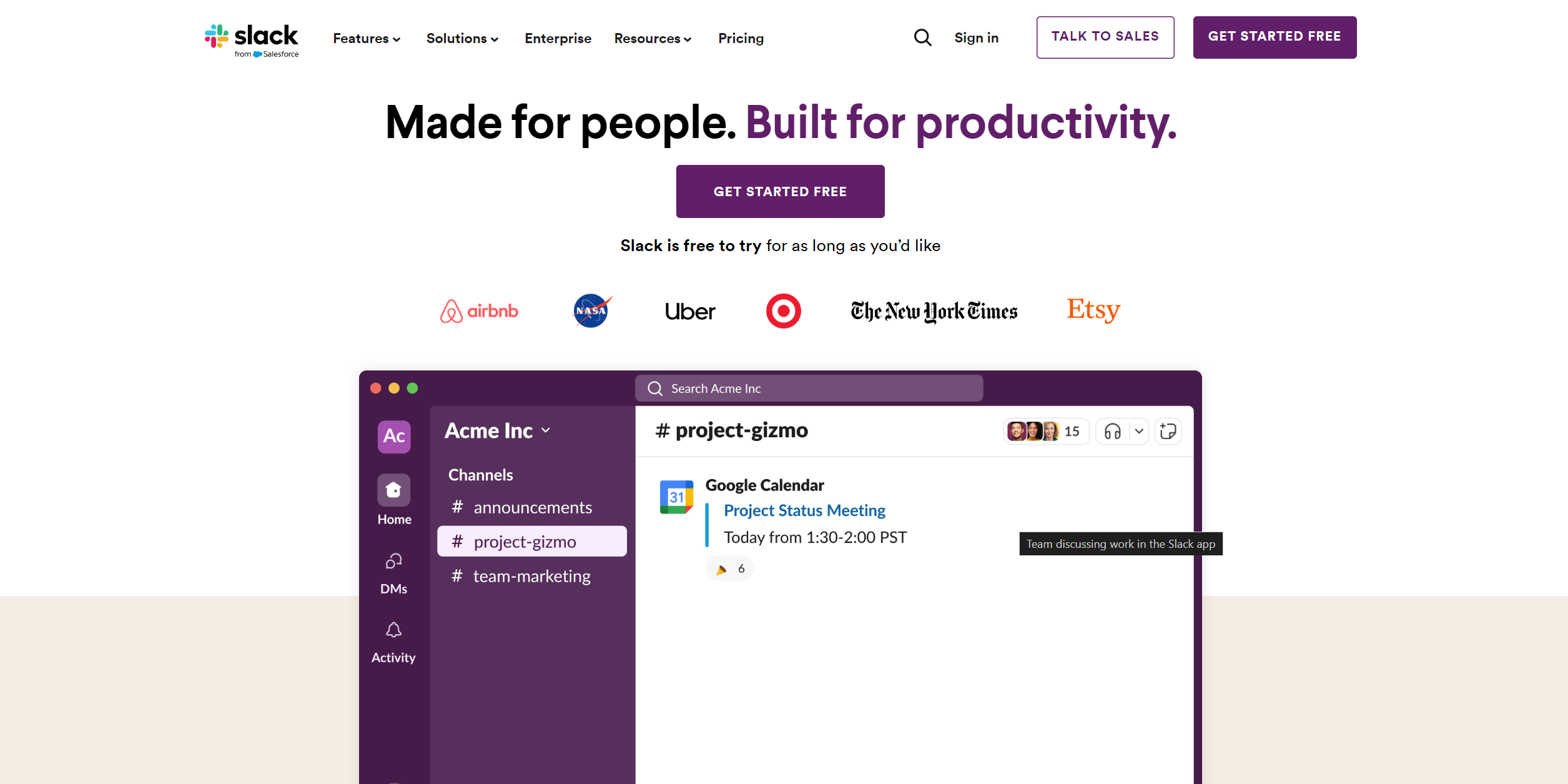The image size is (1568, 784).
Task: Select the Acme Inc workspace 'Ac' icon
Action: tap(394, 436)
